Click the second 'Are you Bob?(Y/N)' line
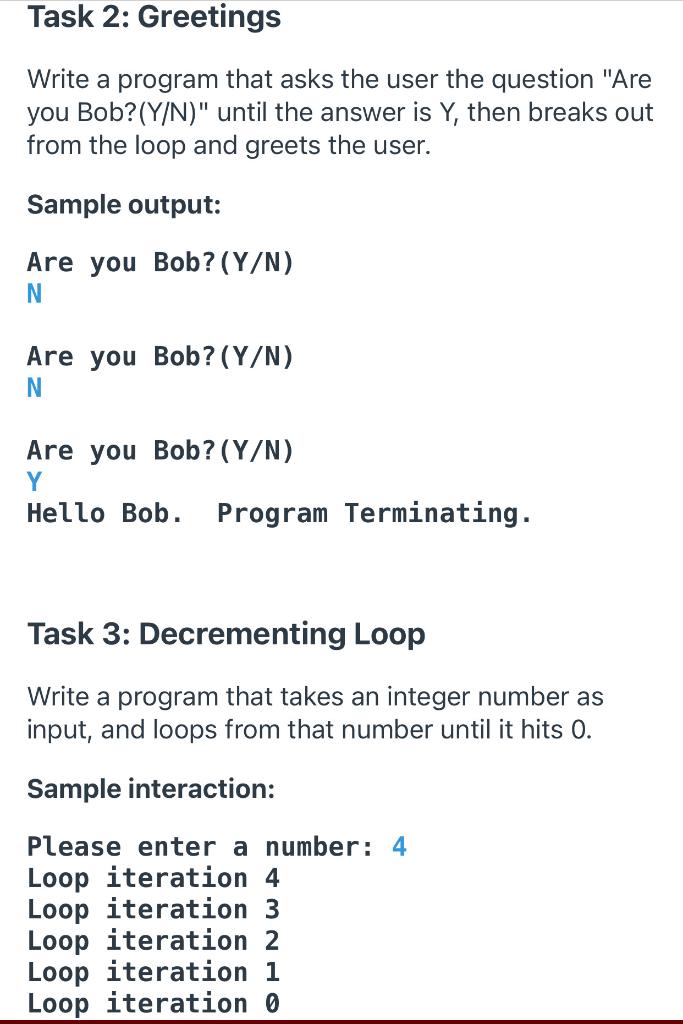The width and height of the screenshot is (683, 1024). point(161,357)
